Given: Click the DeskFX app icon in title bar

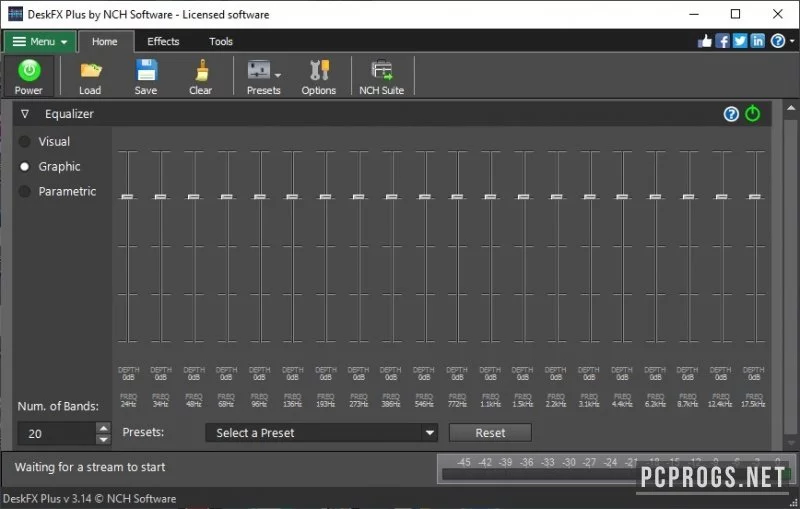Looking at the screenshot, I should (x=16, y=14).
